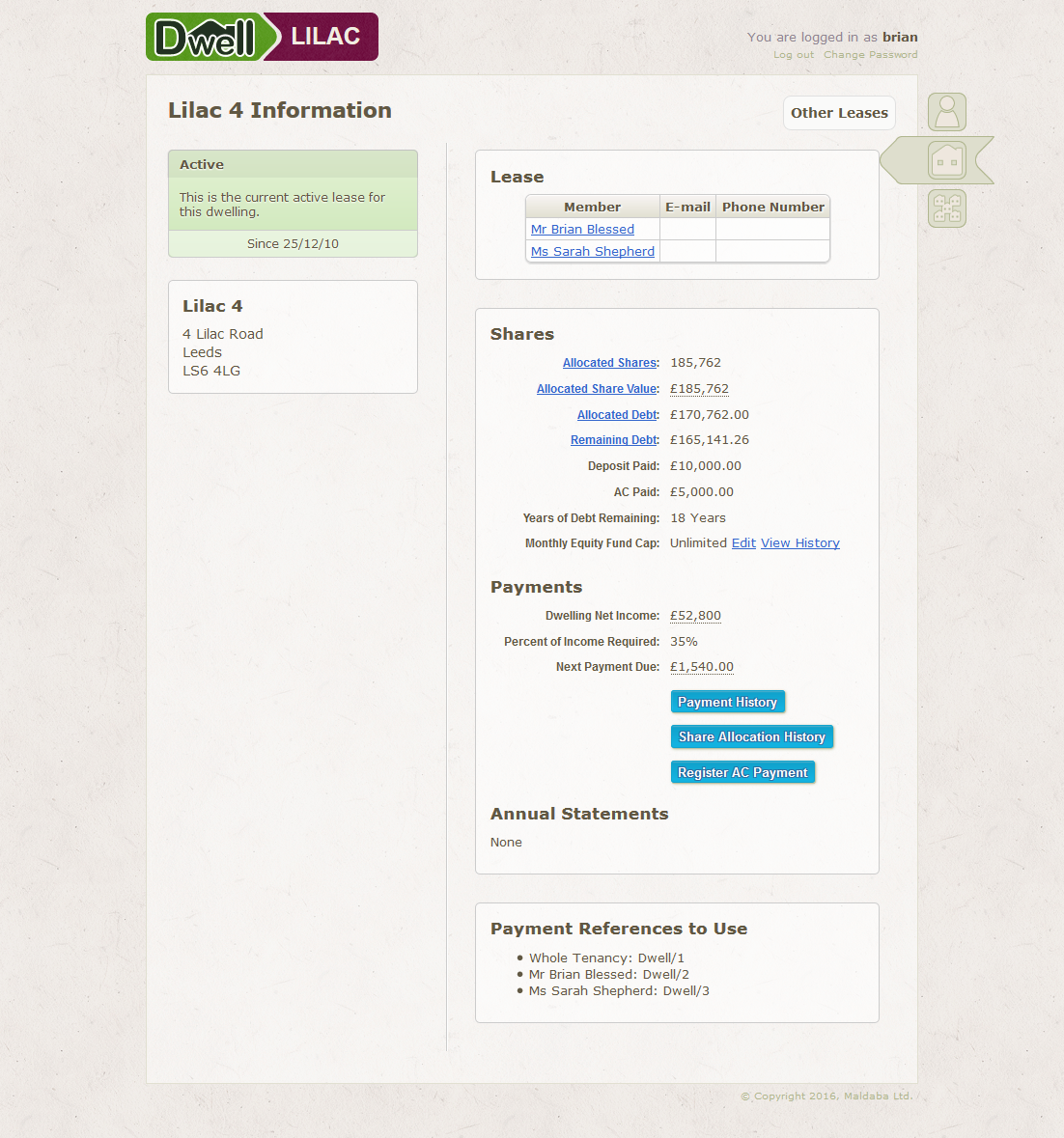Click the Allocated Share Value link

coord(597,389)
